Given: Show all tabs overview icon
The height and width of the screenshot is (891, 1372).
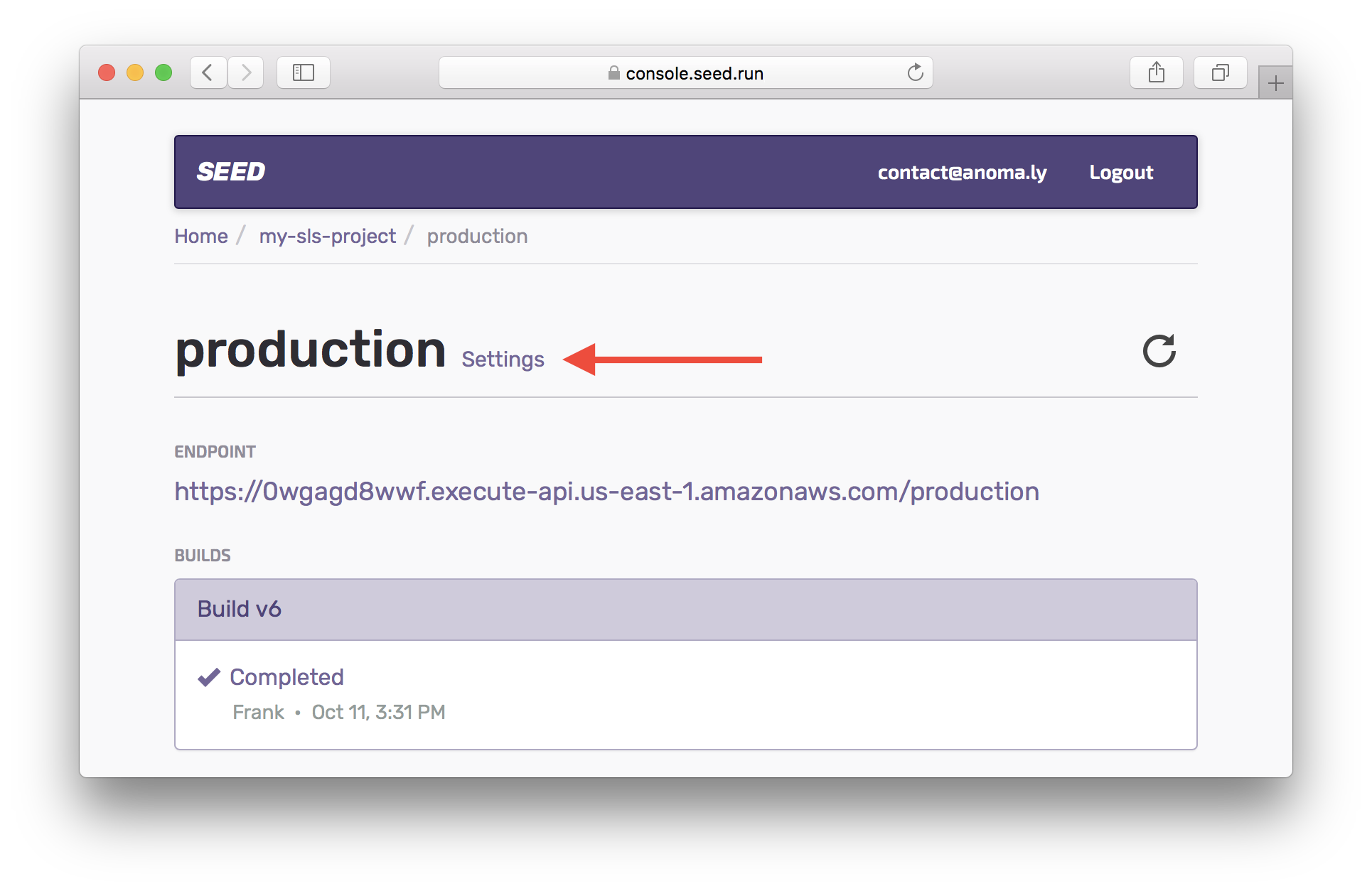Looking at the screenshot, I should pos(1220,72).
